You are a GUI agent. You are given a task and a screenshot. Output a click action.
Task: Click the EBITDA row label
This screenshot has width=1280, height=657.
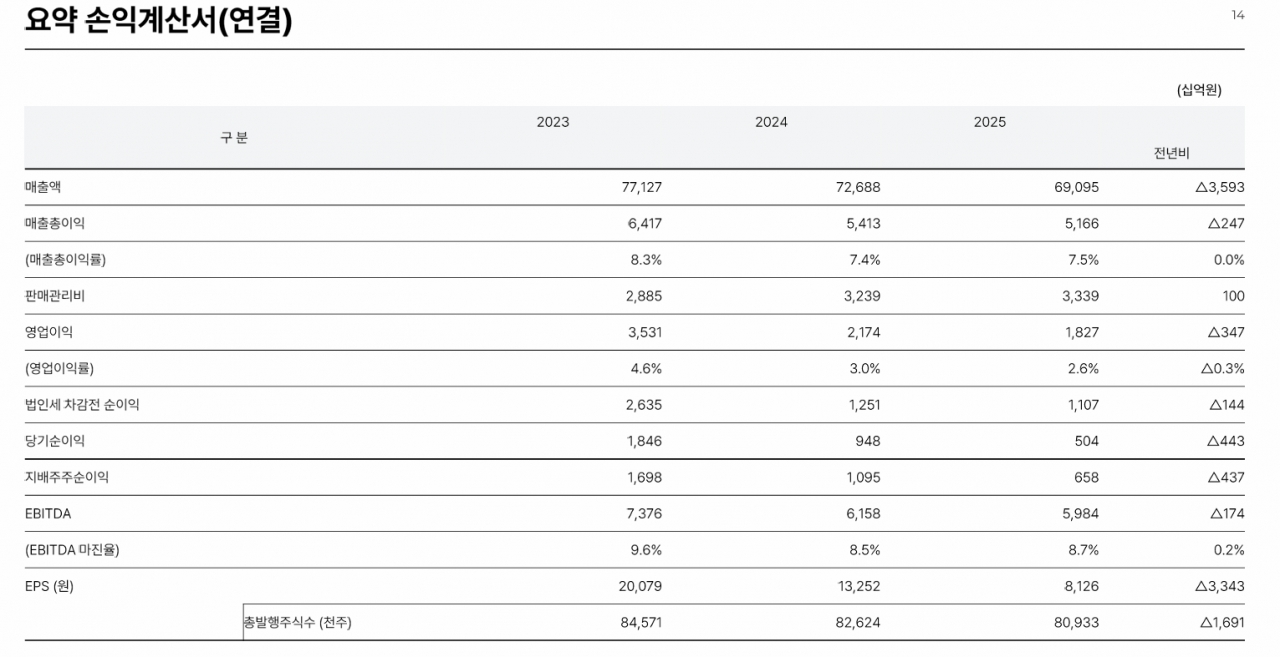pos(48,513)
